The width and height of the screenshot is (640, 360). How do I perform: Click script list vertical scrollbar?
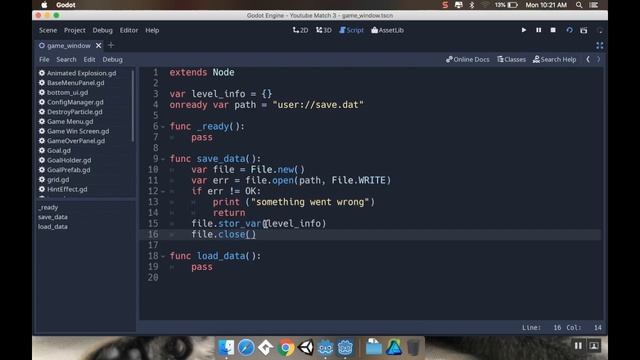pos(133,106)
